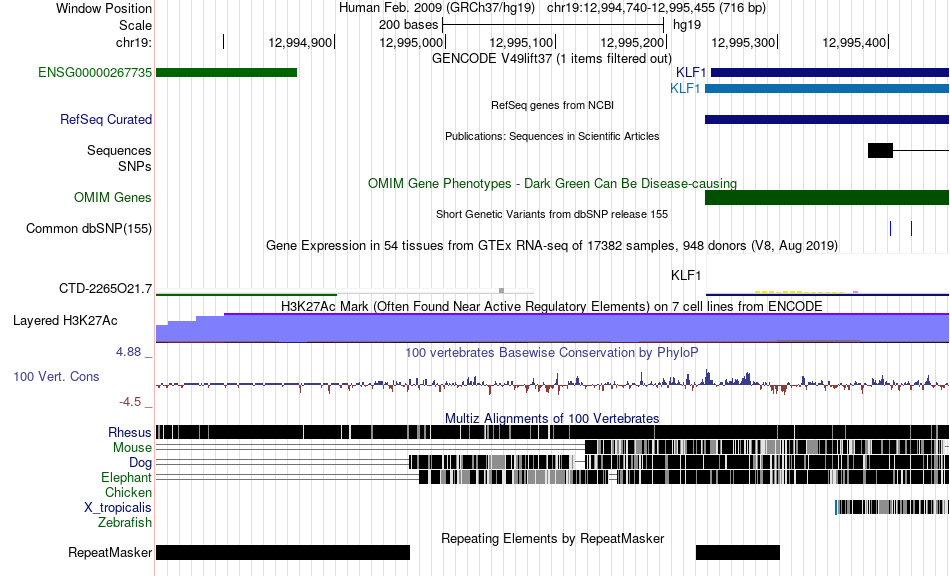Viewport: 950px width, 576px height.
Task: Click the Rhesus alignment row label
Action: 130,432
